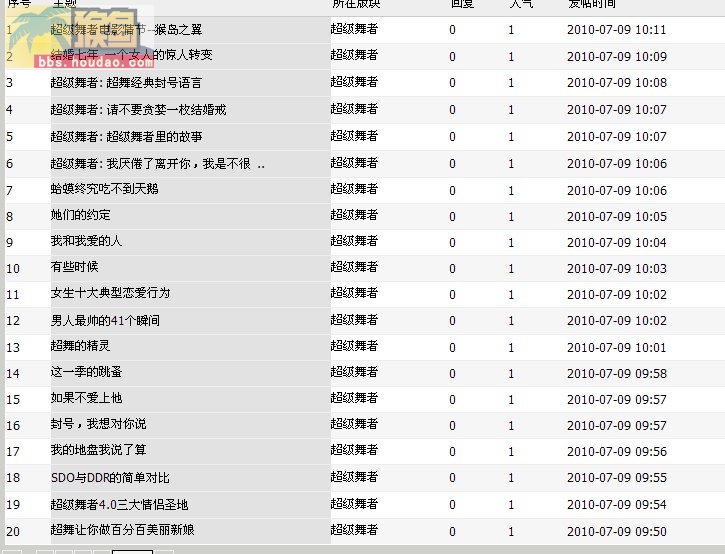Open board 超级舞者 in the 超舞的精灵 row
725x554 pixels.
click(x=354, y=346)
